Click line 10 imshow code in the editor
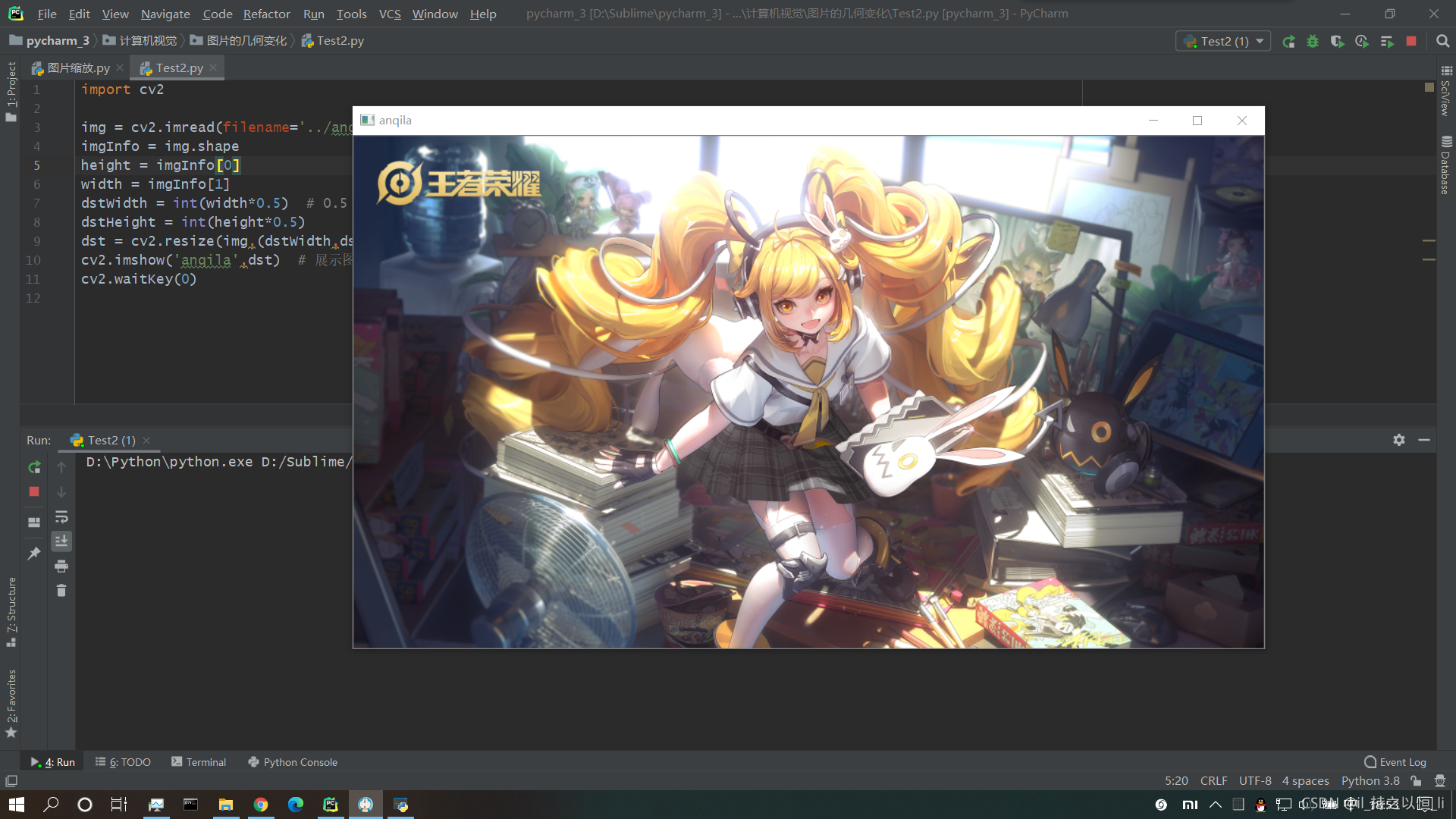1456x819 pixels. 180,260
